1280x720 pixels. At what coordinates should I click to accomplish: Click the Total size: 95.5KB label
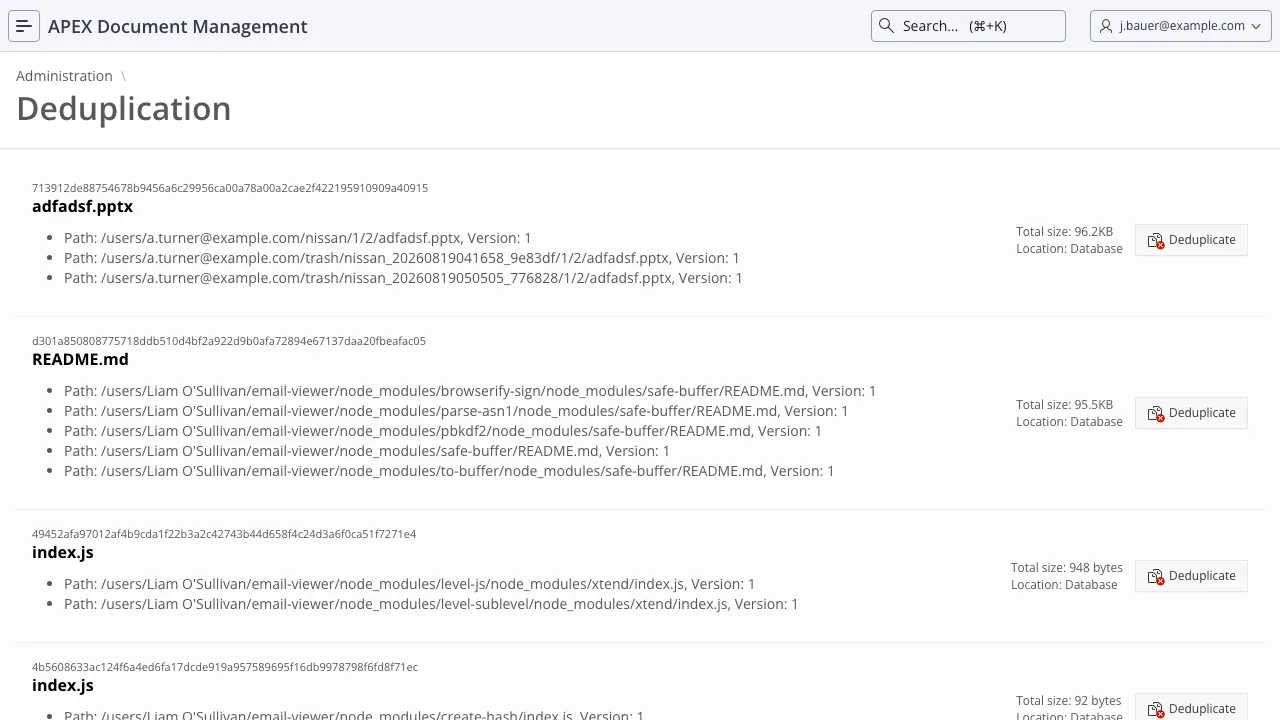point(1064,405)
